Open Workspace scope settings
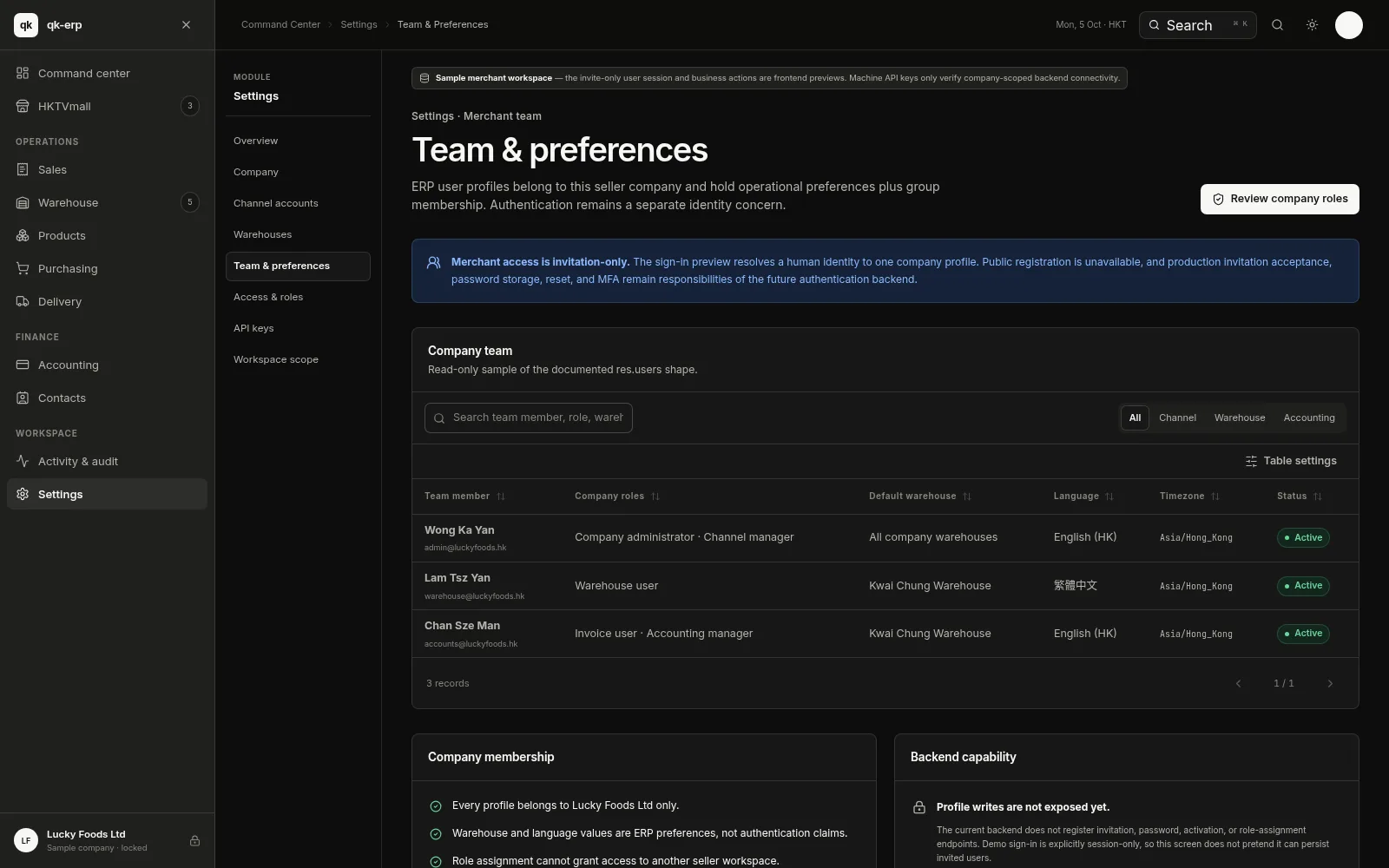The width and height of the screenshot is (1389, 868). 298,359
